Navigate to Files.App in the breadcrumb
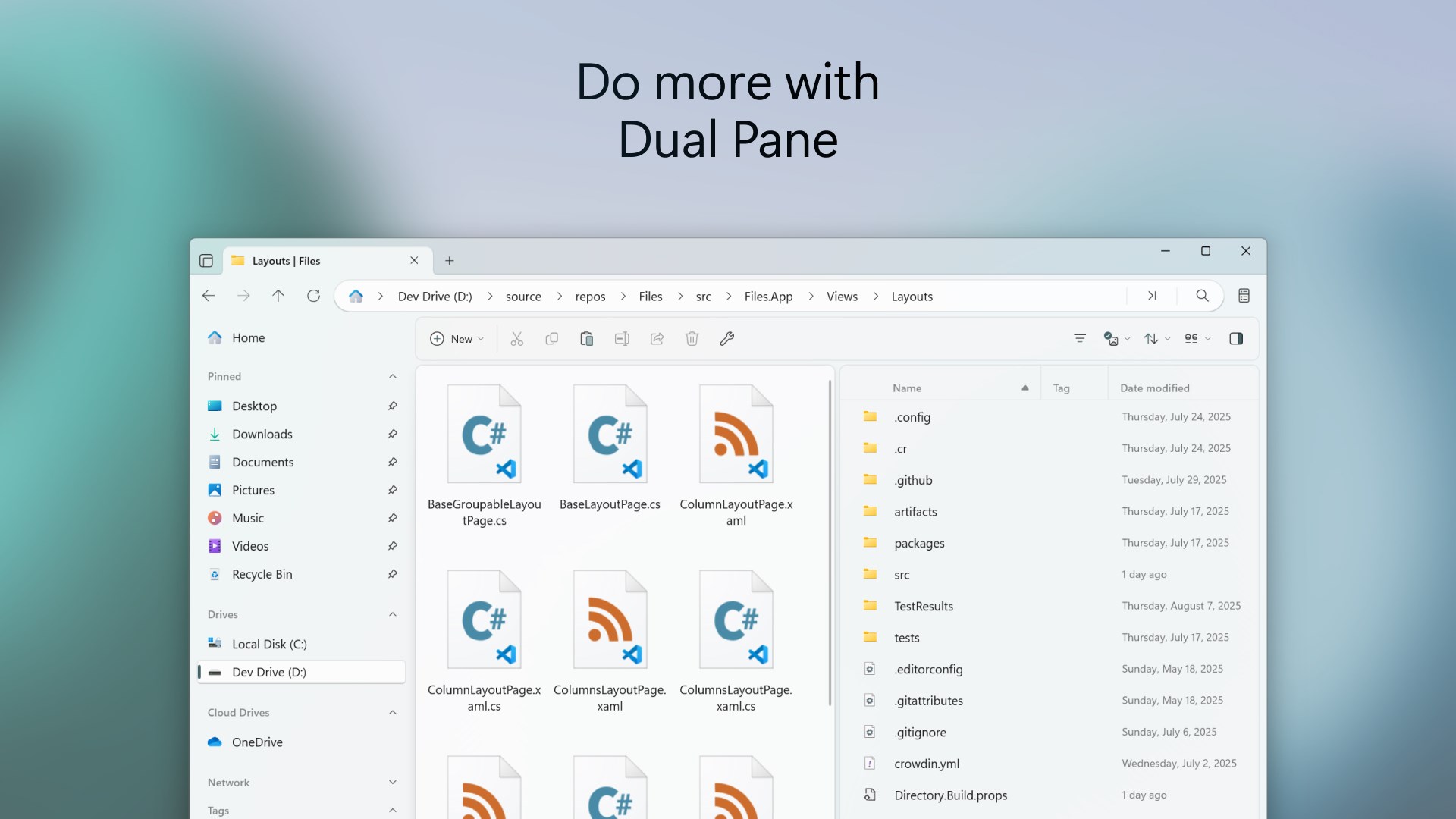 (770, 297)
